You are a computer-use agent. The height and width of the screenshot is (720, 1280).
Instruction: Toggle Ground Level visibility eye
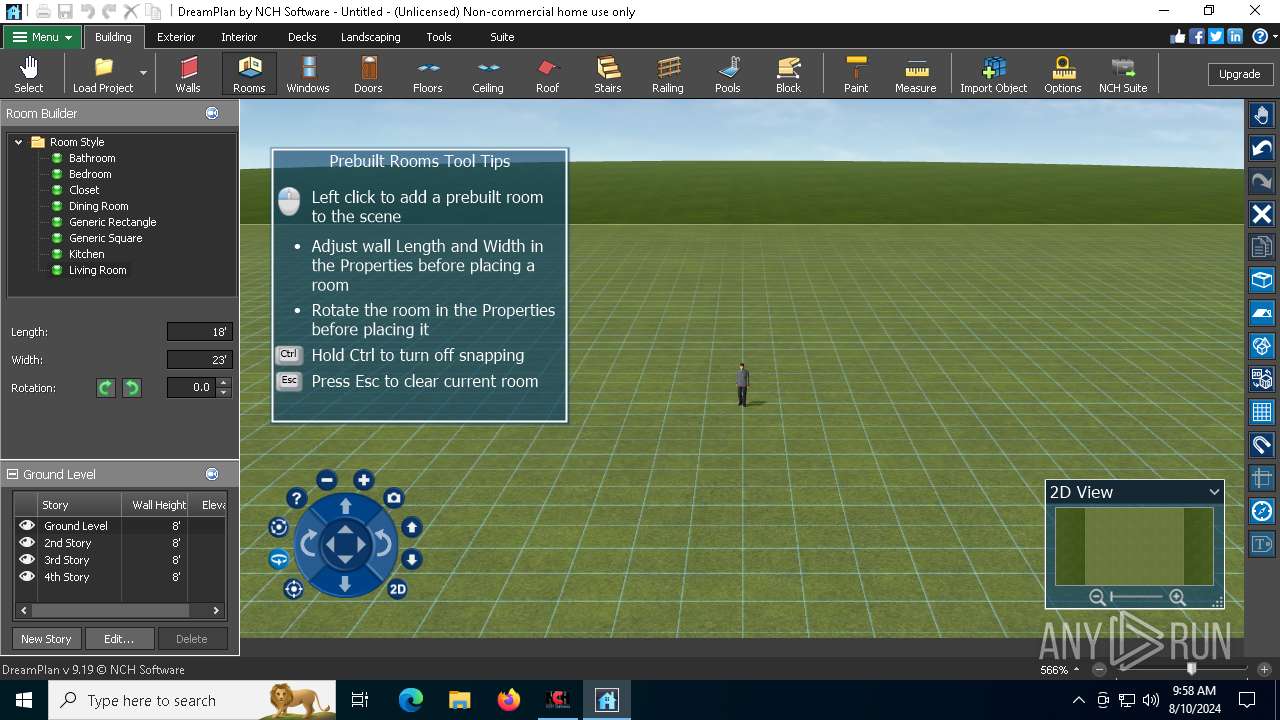27,525
